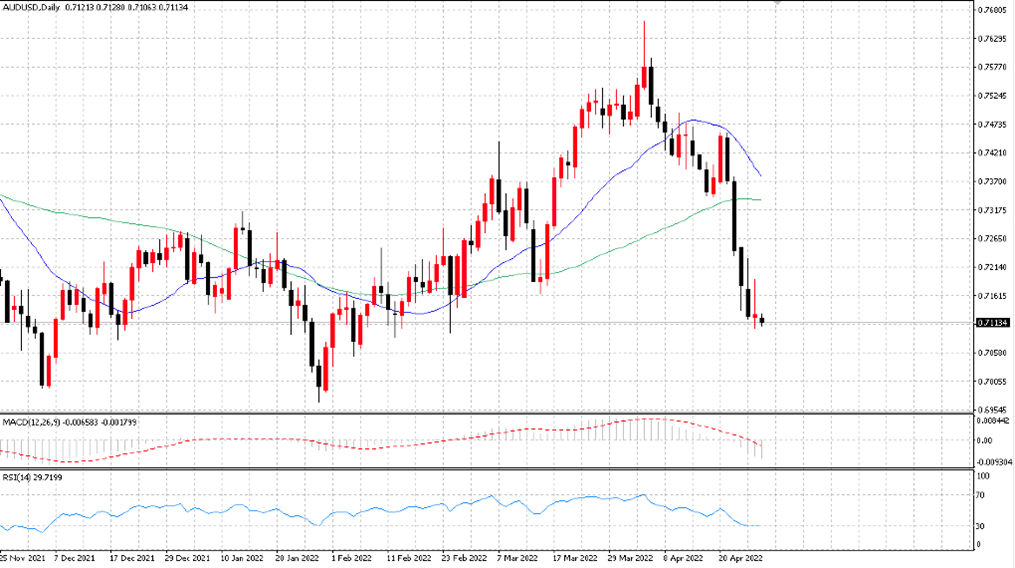The width and height of the screenshot is (1015, 568).
Task: Click the AUDUSD,Daily chart title label
Action: pyautogui.click(x=31, y=7)
